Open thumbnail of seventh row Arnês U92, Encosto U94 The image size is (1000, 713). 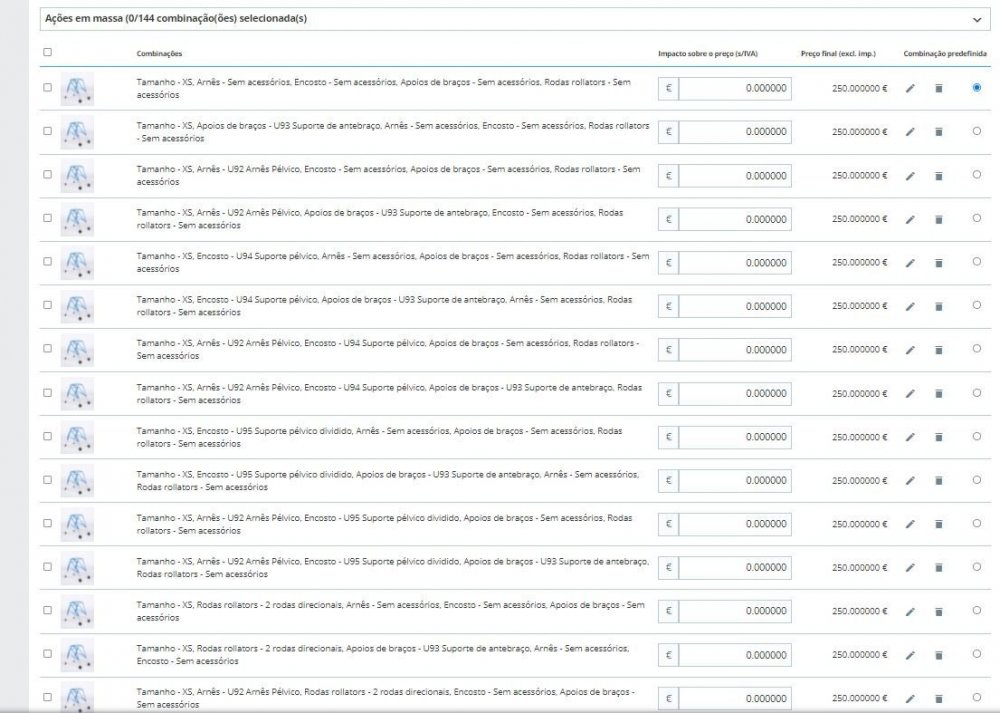click(77, 350)
